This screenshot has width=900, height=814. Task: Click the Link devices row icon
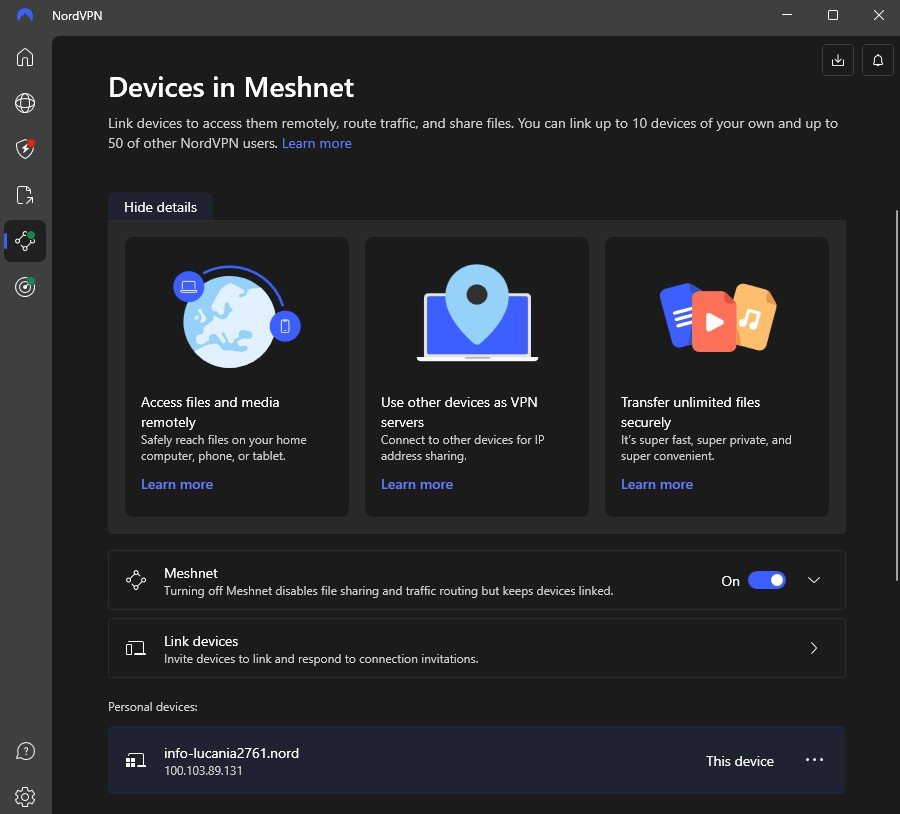(136, 648)
